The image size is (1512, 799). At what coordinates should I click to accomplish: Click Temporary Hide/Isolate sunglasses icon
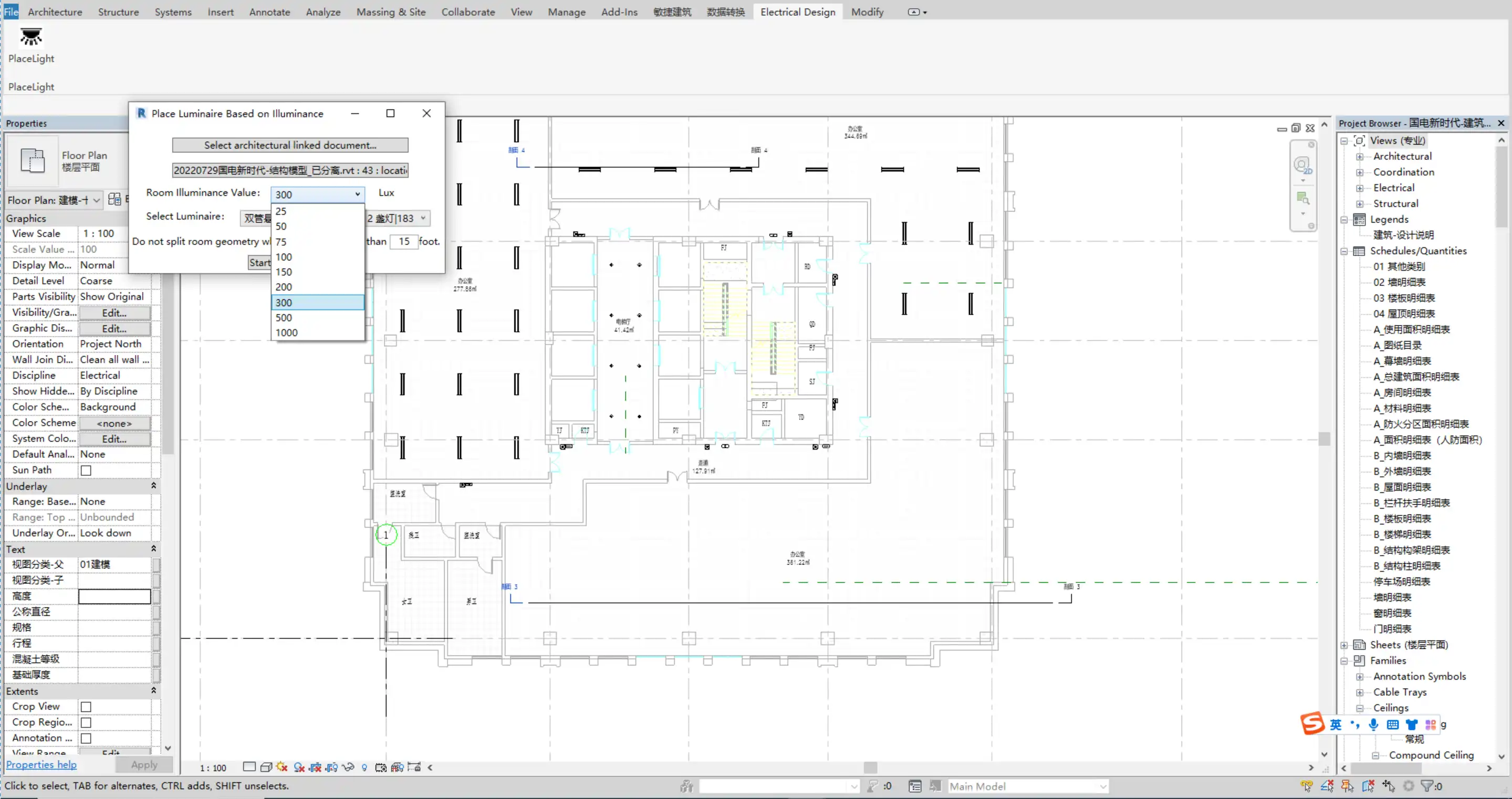[348, 767]
